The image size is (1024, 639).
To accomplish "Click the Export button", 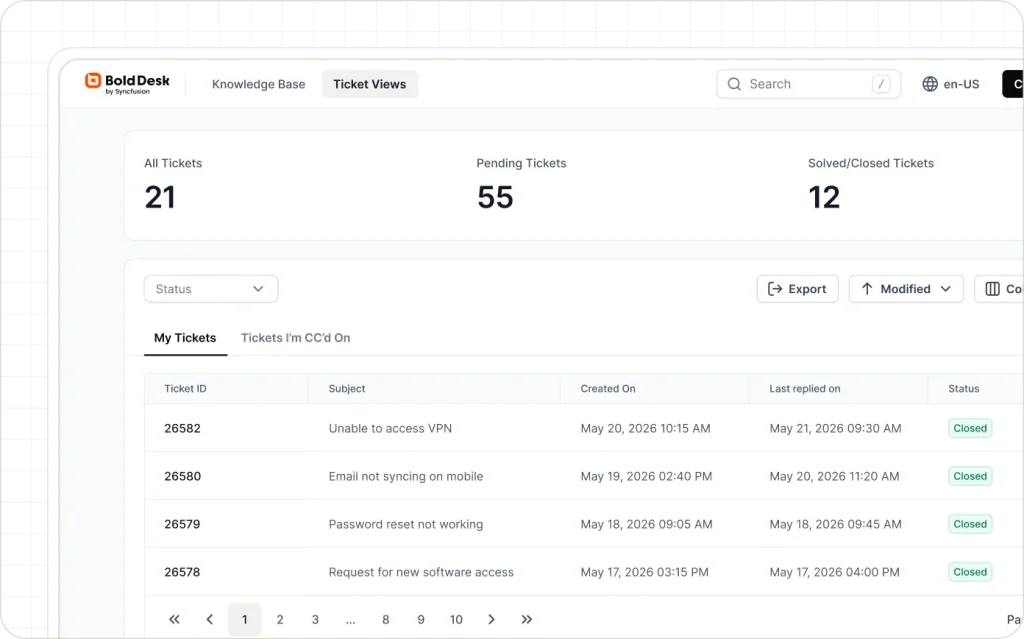I will click(x=797, y=289).
